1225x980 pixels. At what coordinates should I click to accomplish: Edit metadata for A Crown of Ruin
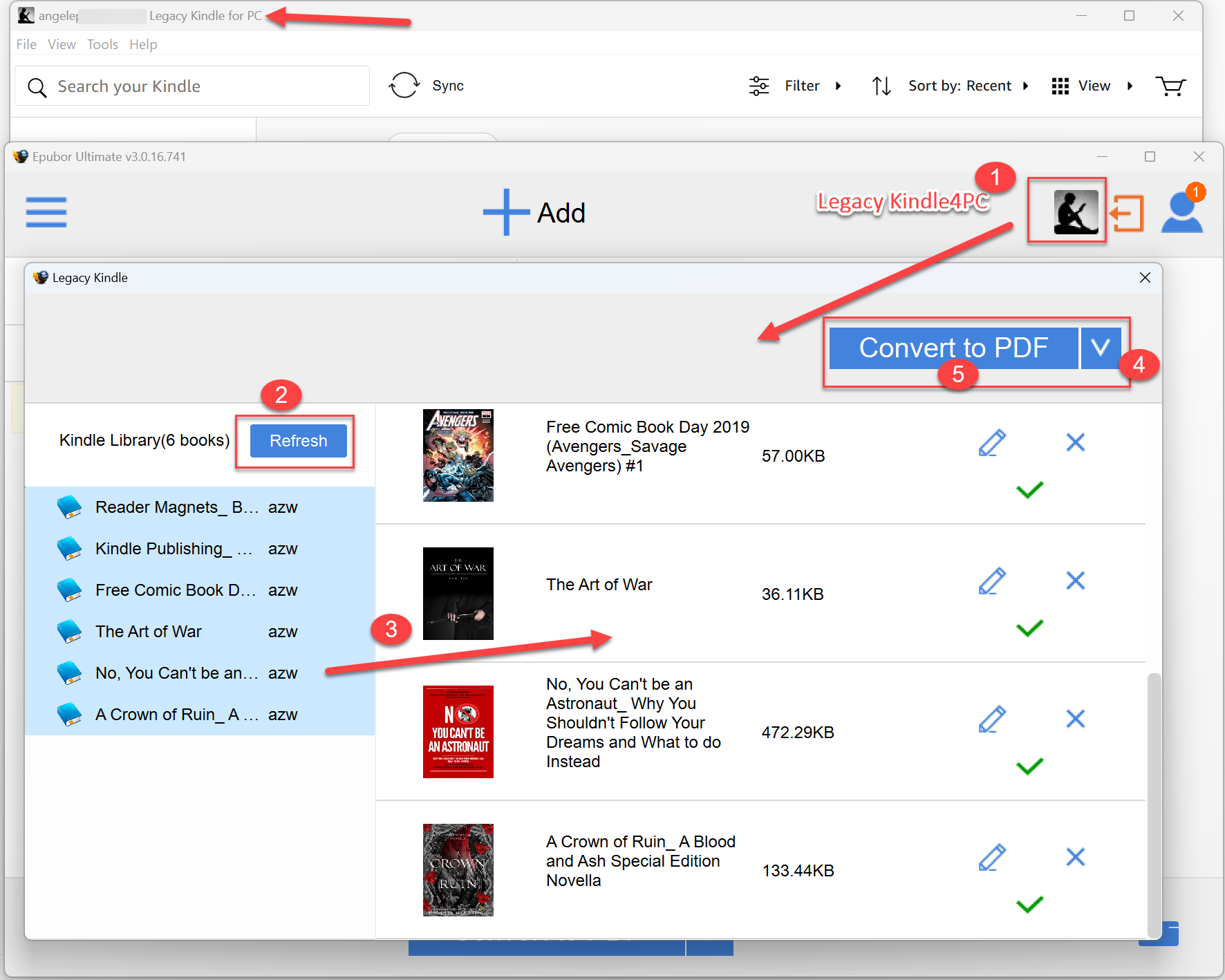(x=992, y=857)
